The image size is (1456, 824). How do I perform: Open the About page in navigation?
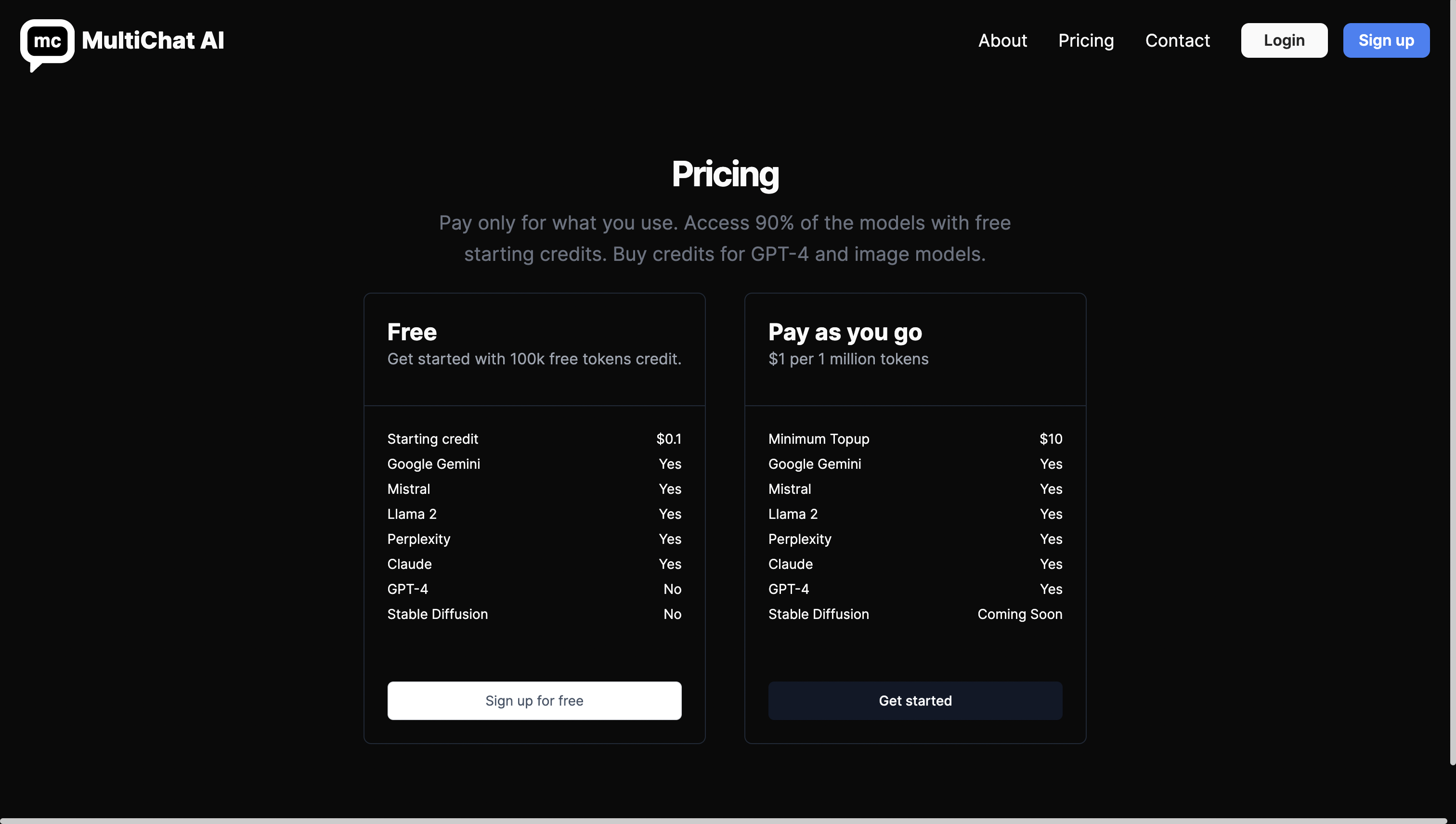click(1002, 41)
